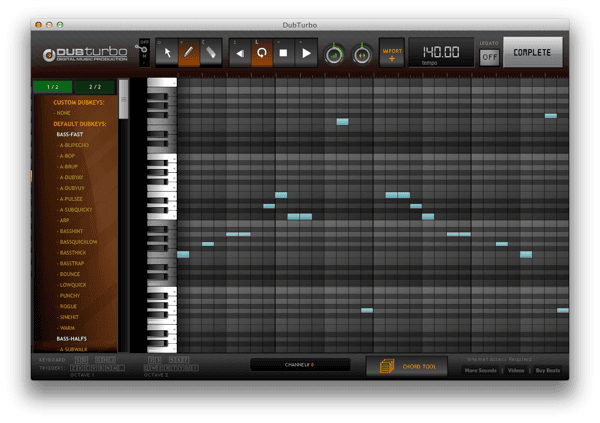Image resolution: width=600 pixels, height=423 pixels.
Task: Open the Buy Beats link
Action: click(548, 370)
